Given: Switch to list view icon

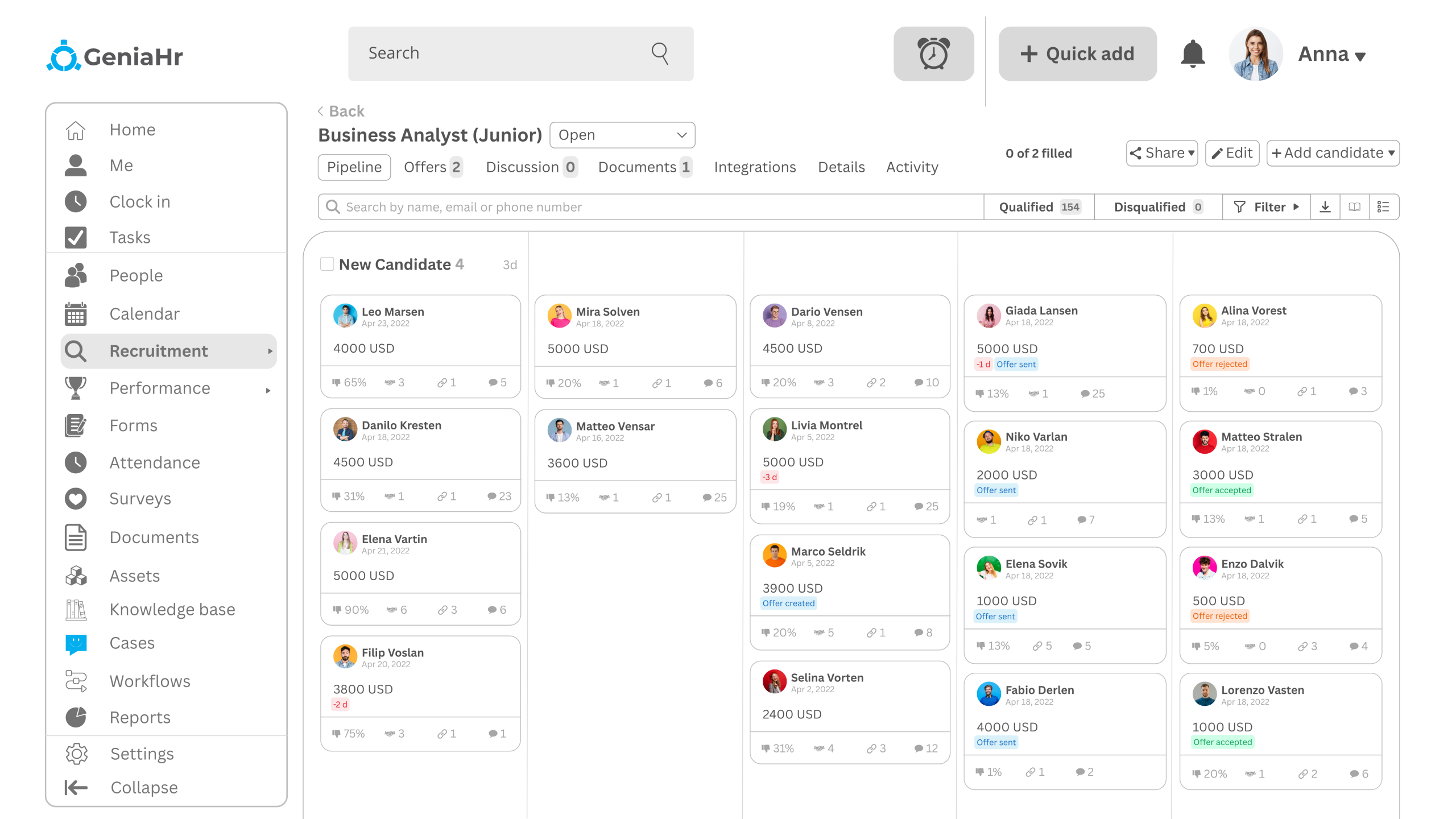Looking at the screenshot, I should [x=1383, y=207].
